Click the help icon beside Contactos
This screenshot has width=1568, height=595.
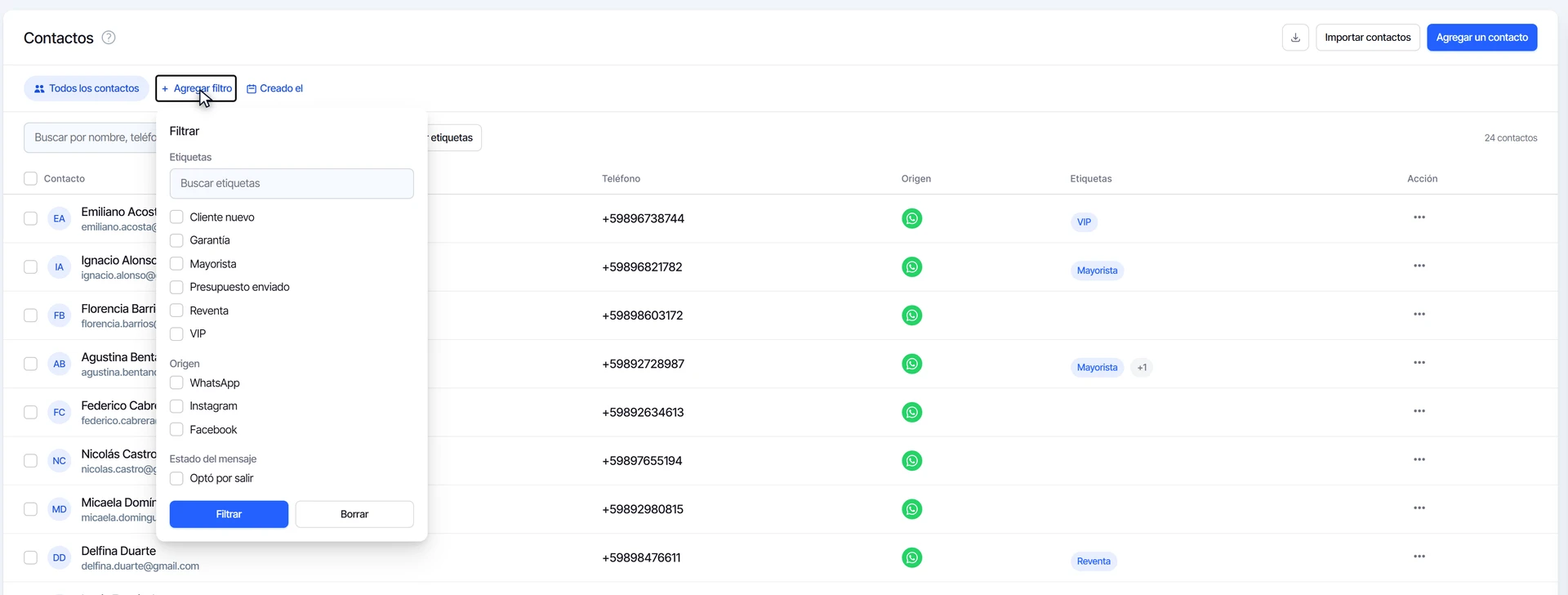[109, 38]
